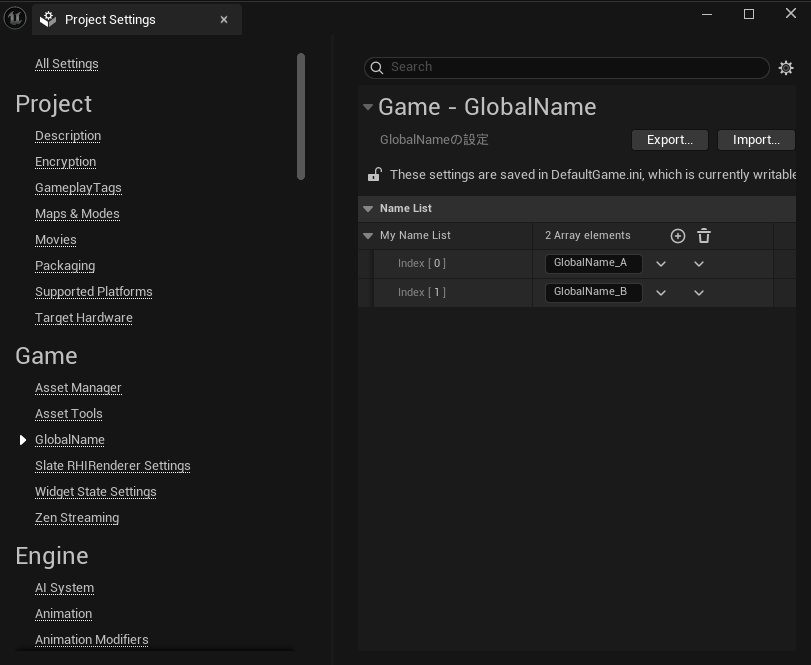This screenshot has height=665, width=811.
Task: Collapse the My Name List array
Action: (368, 236)
